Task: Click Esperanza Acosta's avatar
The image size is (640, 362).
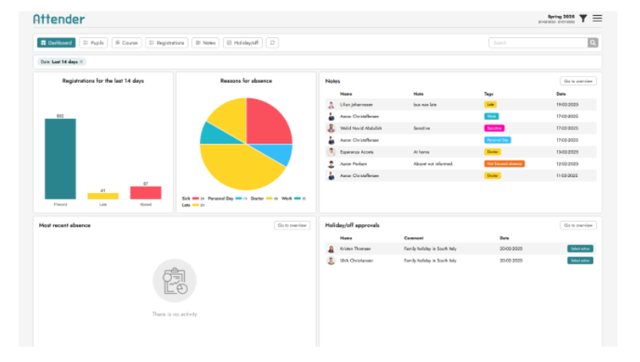Action: click(x=331, y=152)
